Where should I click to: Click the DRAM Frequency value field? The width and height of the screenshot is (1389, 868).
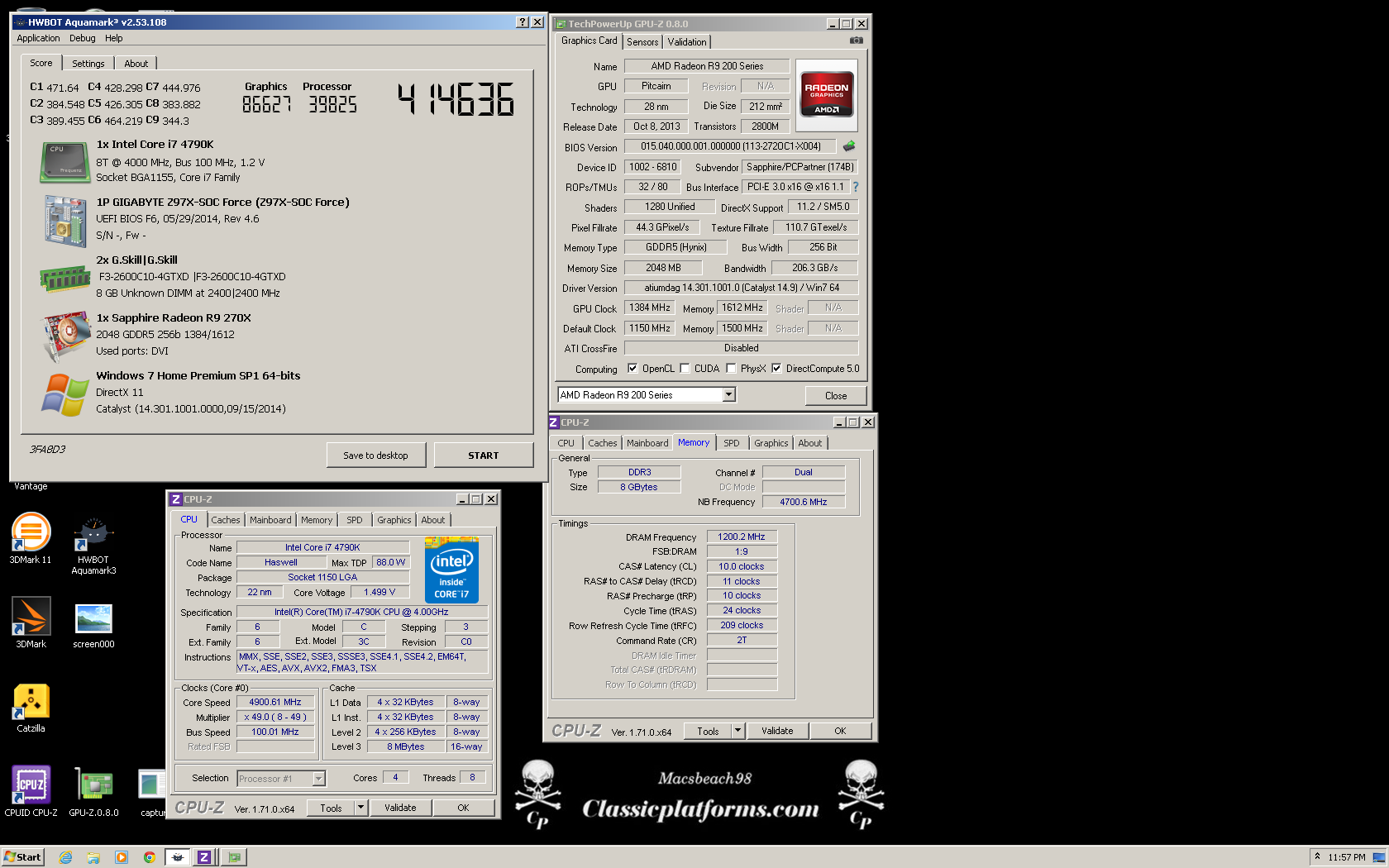(x=742, y=537)
